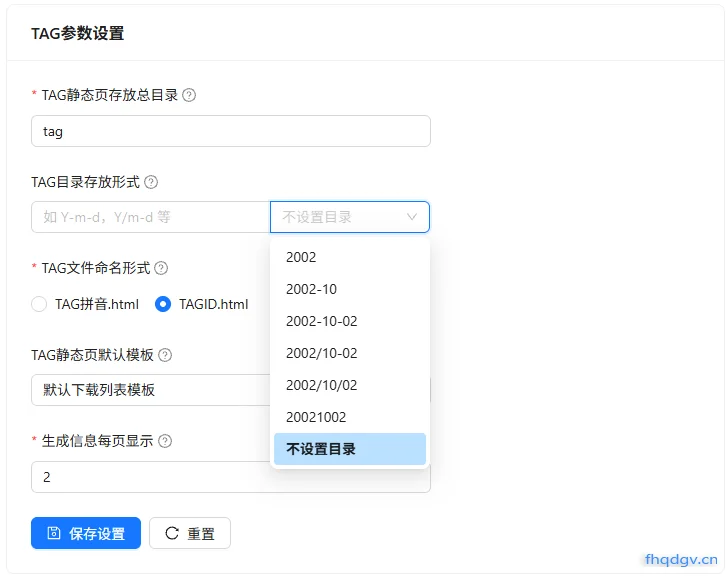Choose the 2002-10 directory format option
The height and width of the screenshot is (577, 727).
(350, 289)
